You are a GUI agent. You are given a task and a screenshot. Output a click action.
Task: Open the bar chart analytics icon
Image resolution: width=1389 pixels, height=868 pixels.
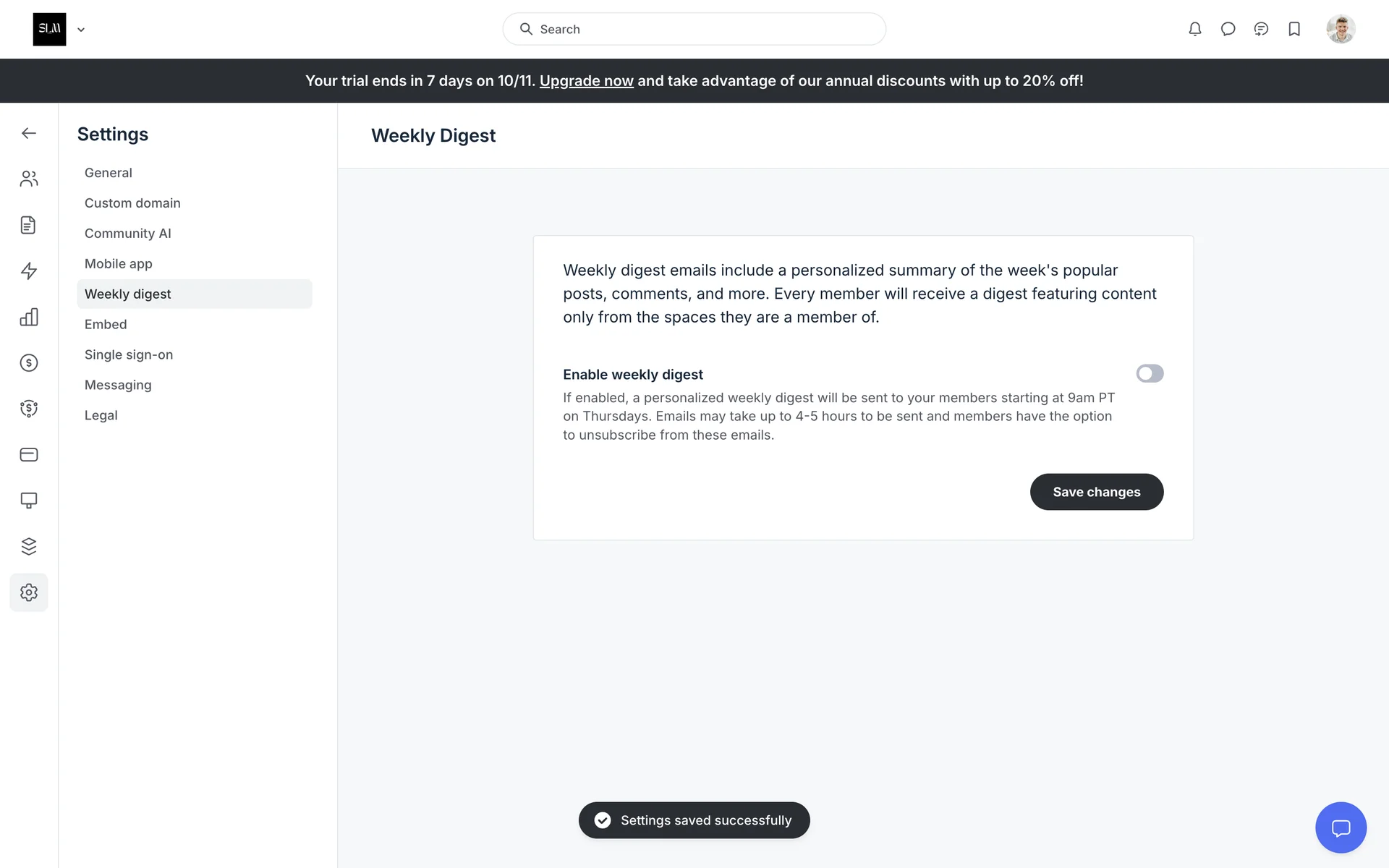[x=29, y=317]
